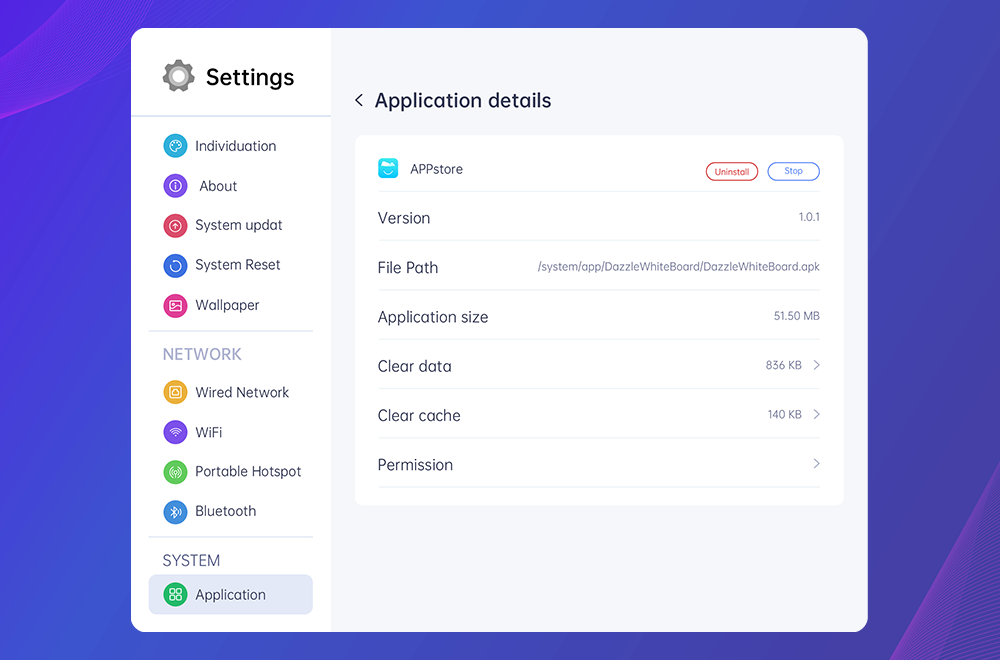1000x660 pixels.
Task: Click the Individuation palette icon
Action: [175, 146]
